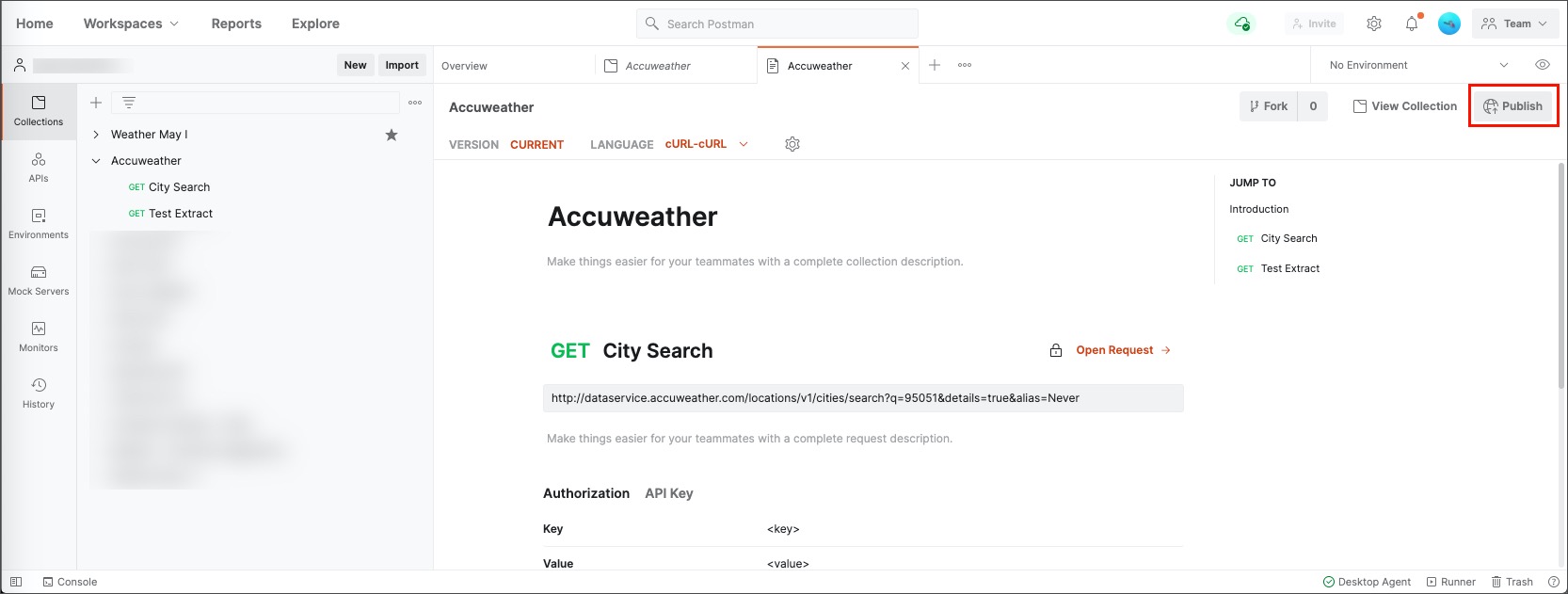
Task: Collapse the Accuweather collection
Action: tap(96, 161)
